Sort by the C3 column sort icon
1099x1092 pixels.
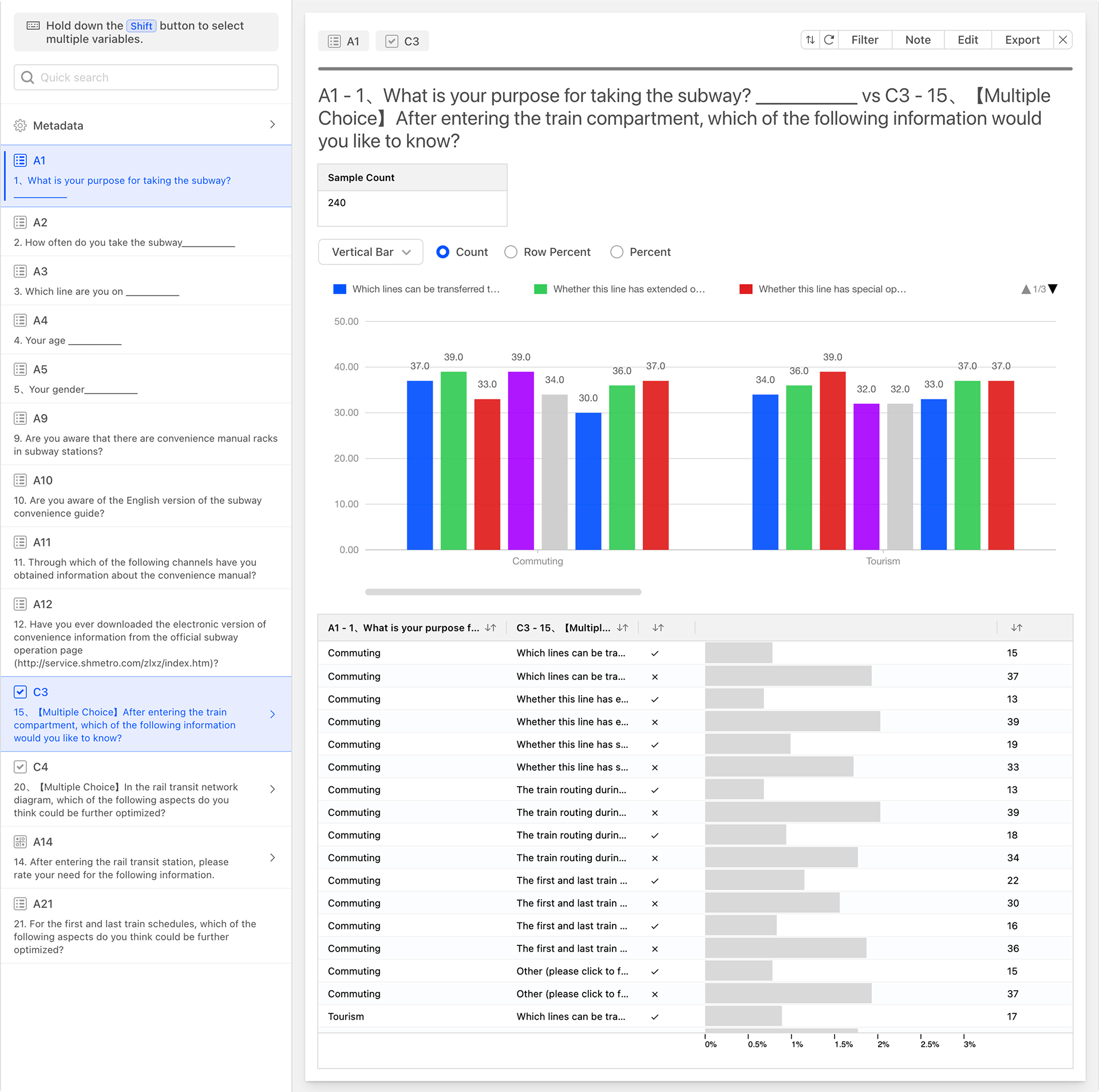tap(623, 628)
